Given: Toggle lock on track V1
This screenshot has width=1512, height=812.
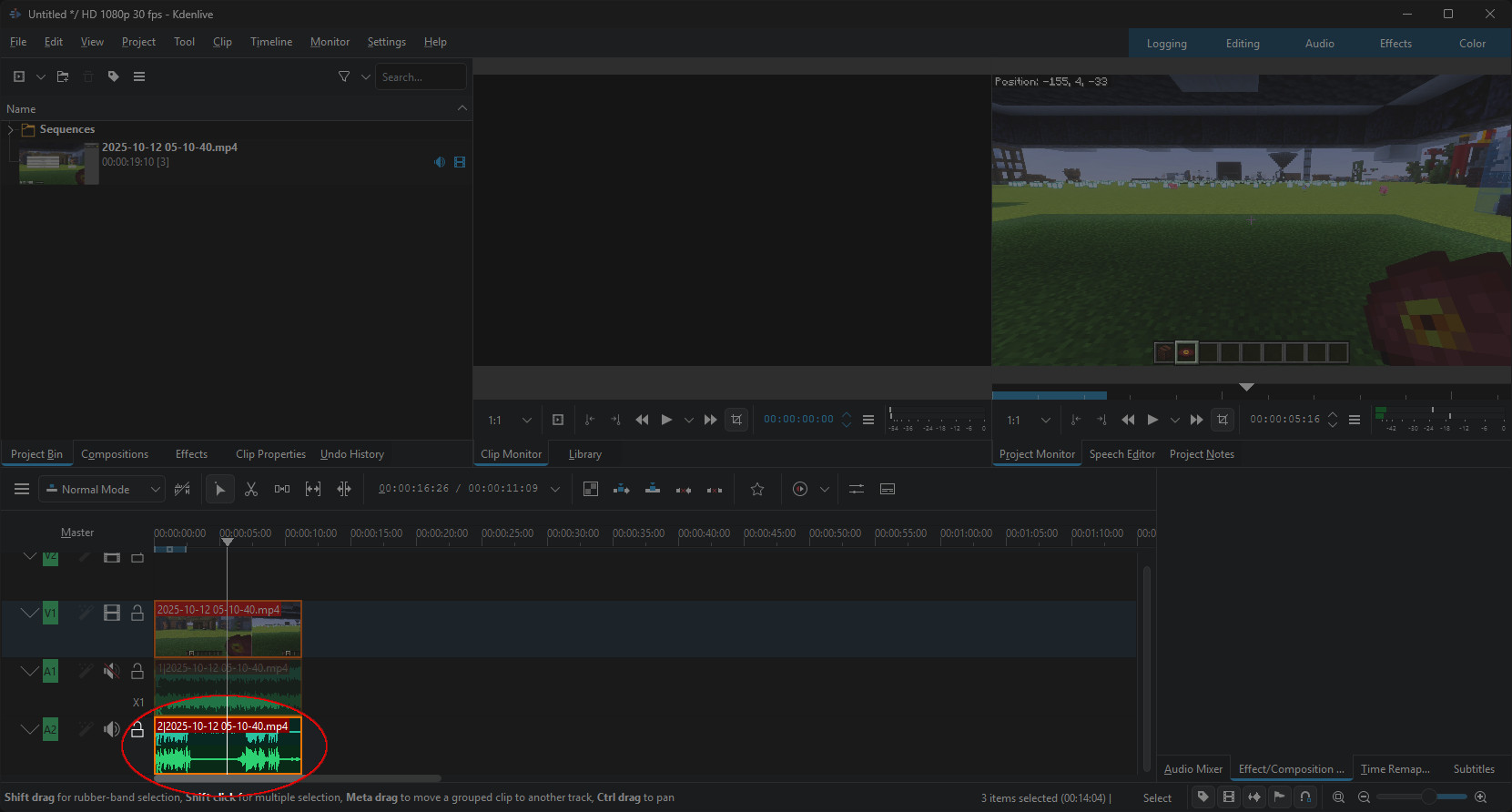Looking at the screenshot, I should click(137, 614).
